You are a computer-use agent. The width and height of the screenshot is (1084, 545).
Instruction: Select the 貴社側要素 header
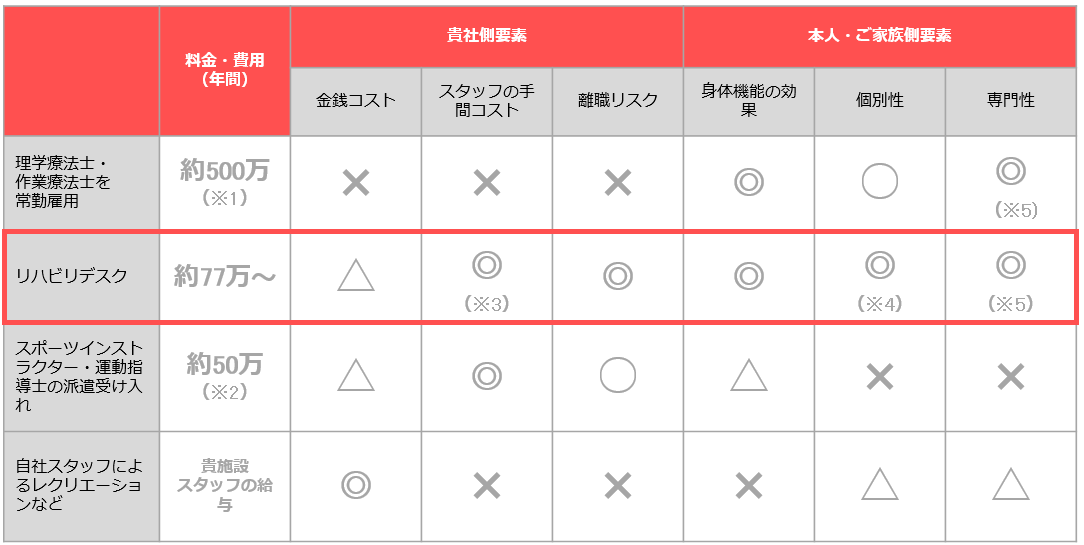(x=487, y=36)
